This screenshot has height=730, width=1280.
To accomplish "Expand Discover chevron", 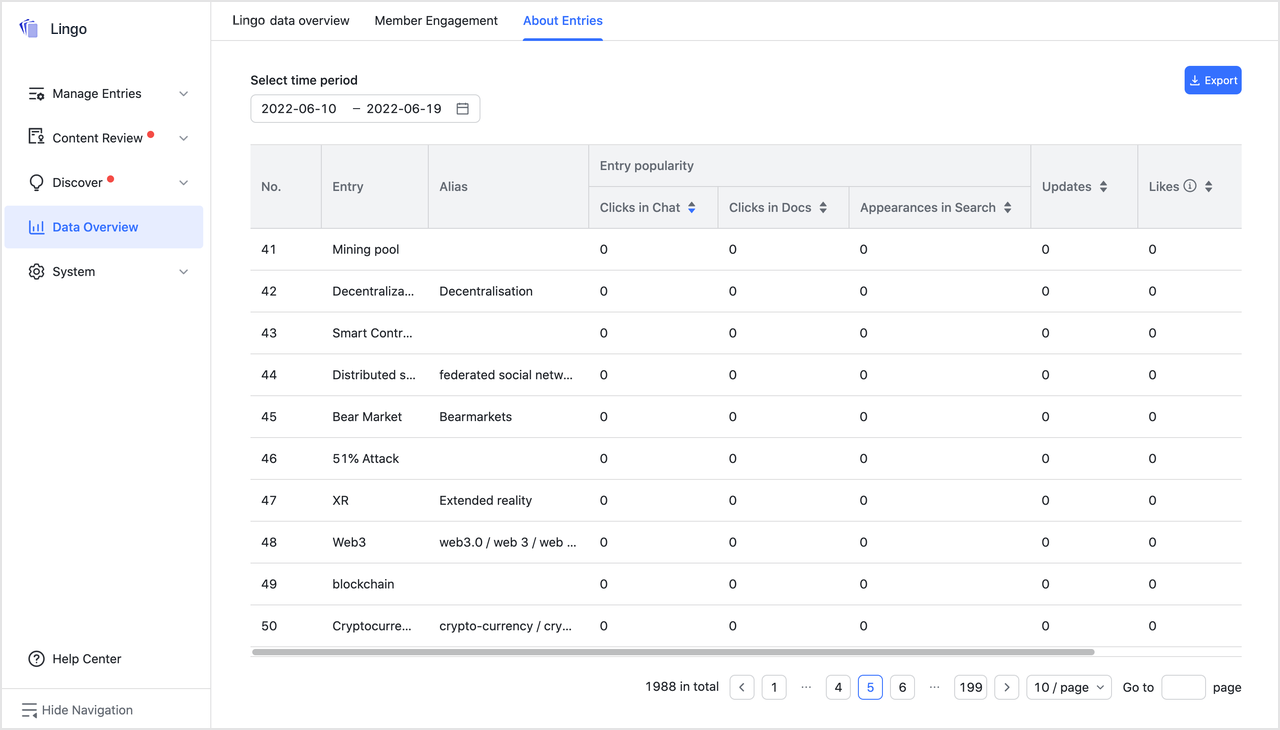I will [183, 183].
